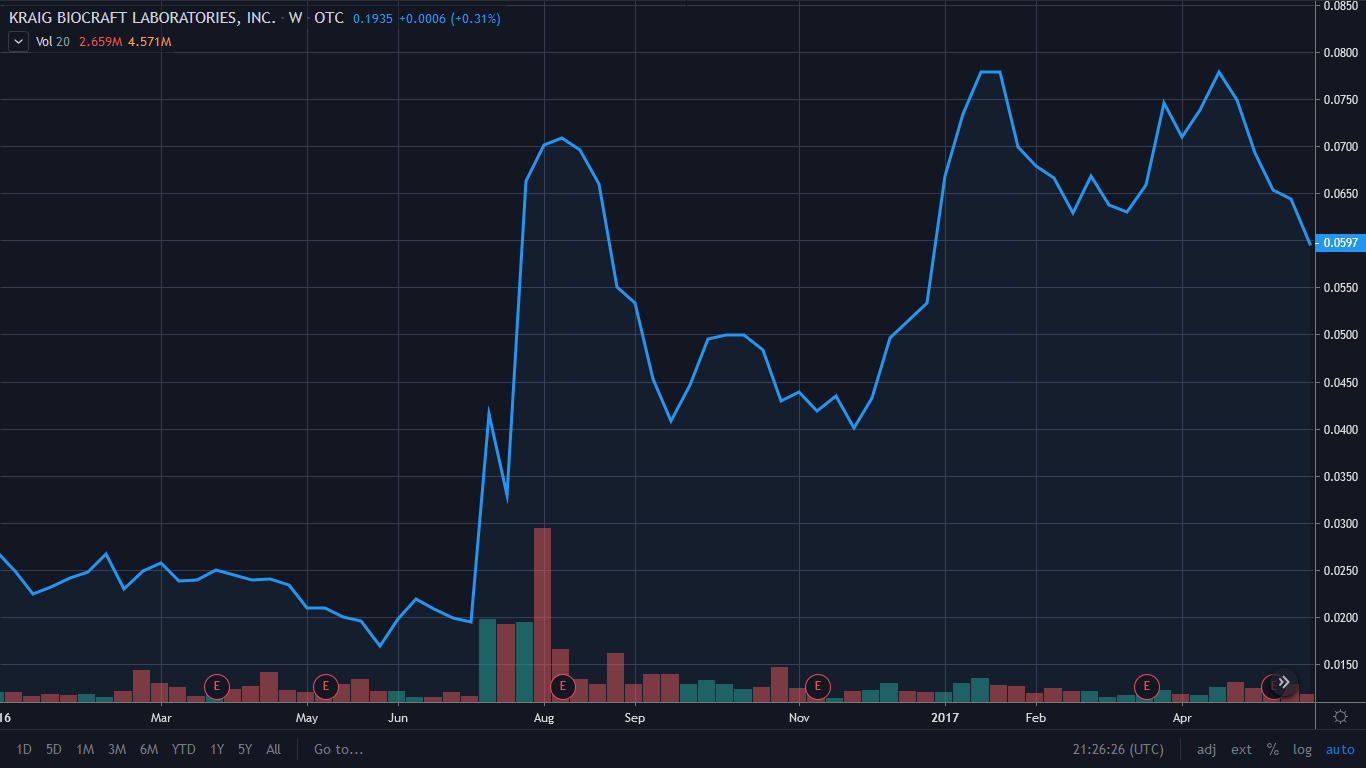Screen dimensions: 1366x768
Task: Click the 0.0597 current price label
Action: point(1340,242)
